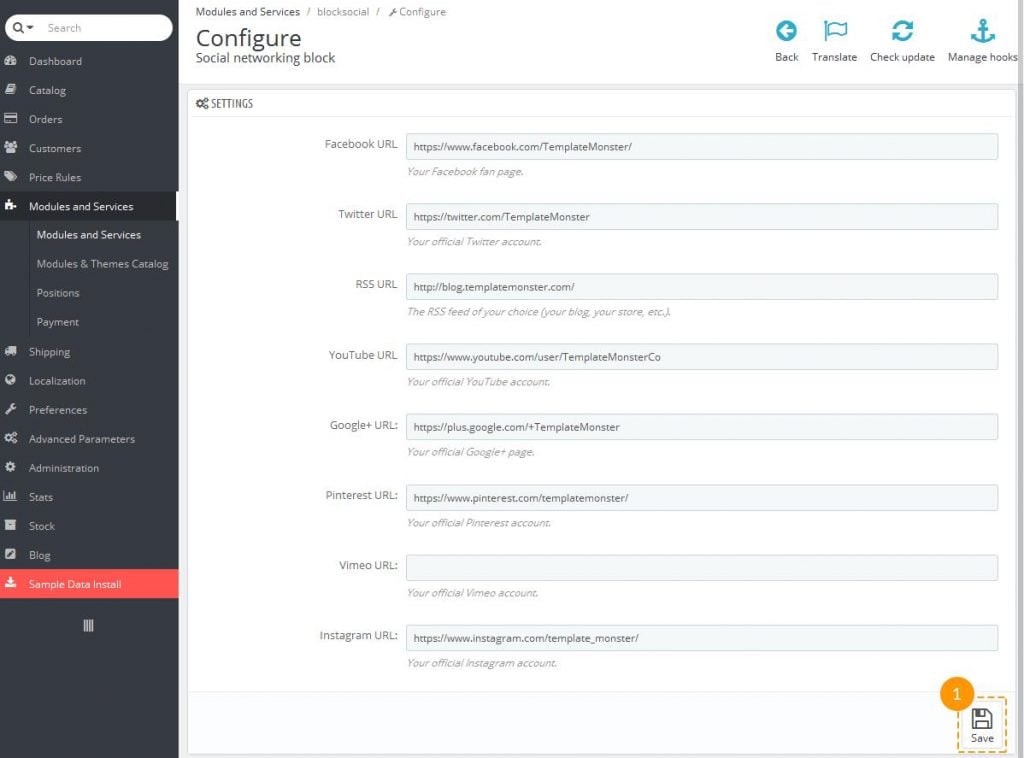Open Advanced Parameters in the sidebar
1024x758 pixels.
coord(81,439)
